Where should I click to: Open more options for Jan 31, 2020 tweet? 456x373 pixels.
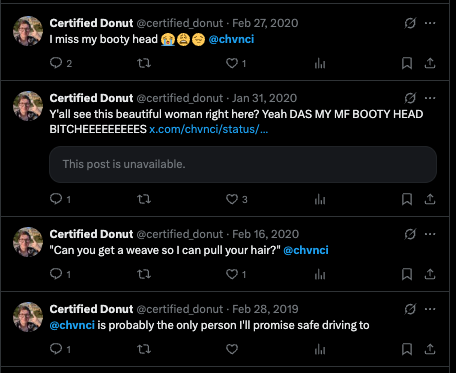[x=430, y=98]
